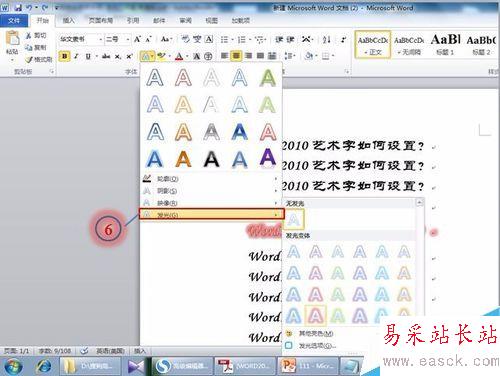Click the spell-check icon in status bar

[x=84, y=351]
